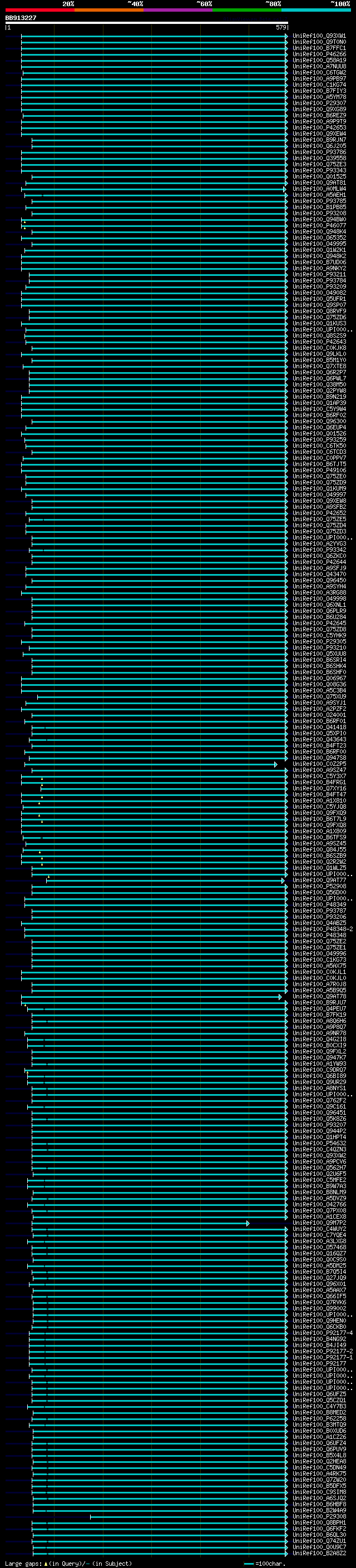Click the cyan ~100% identity legend segment

[x=316, y=10]
